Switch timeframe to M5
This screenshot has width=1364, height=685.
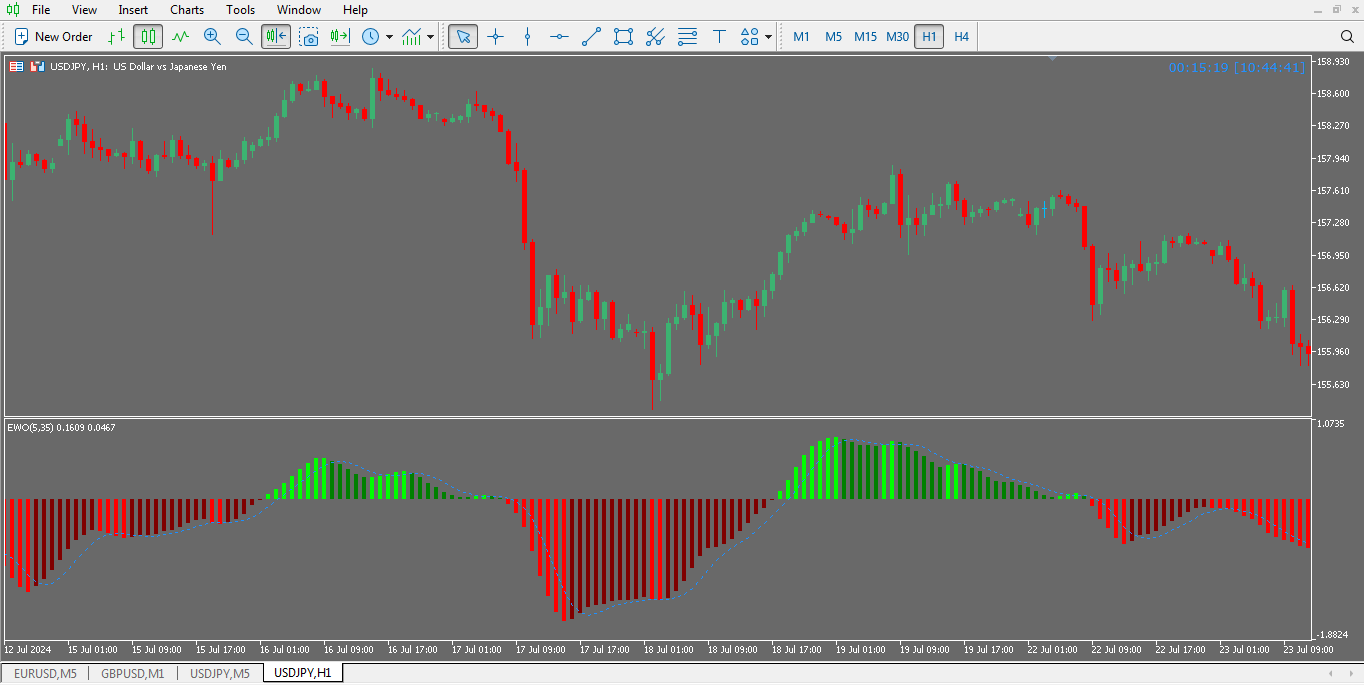(833, 37)
